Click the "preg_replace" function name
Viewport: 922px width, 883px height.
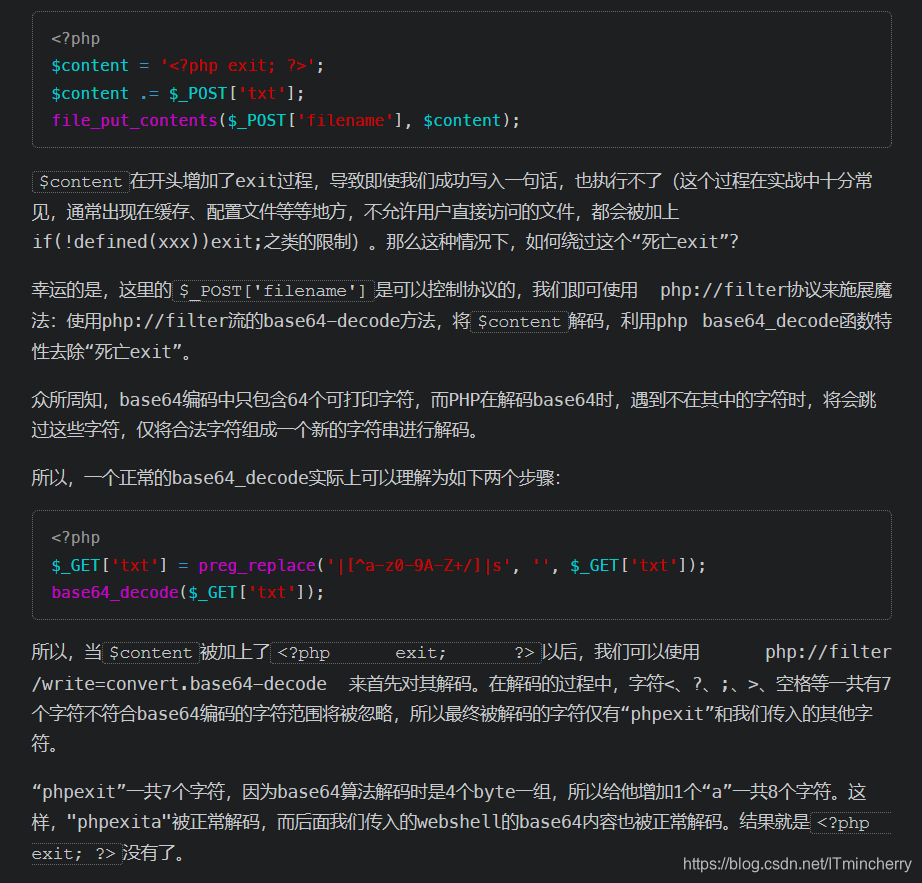[x=257, y=566]
